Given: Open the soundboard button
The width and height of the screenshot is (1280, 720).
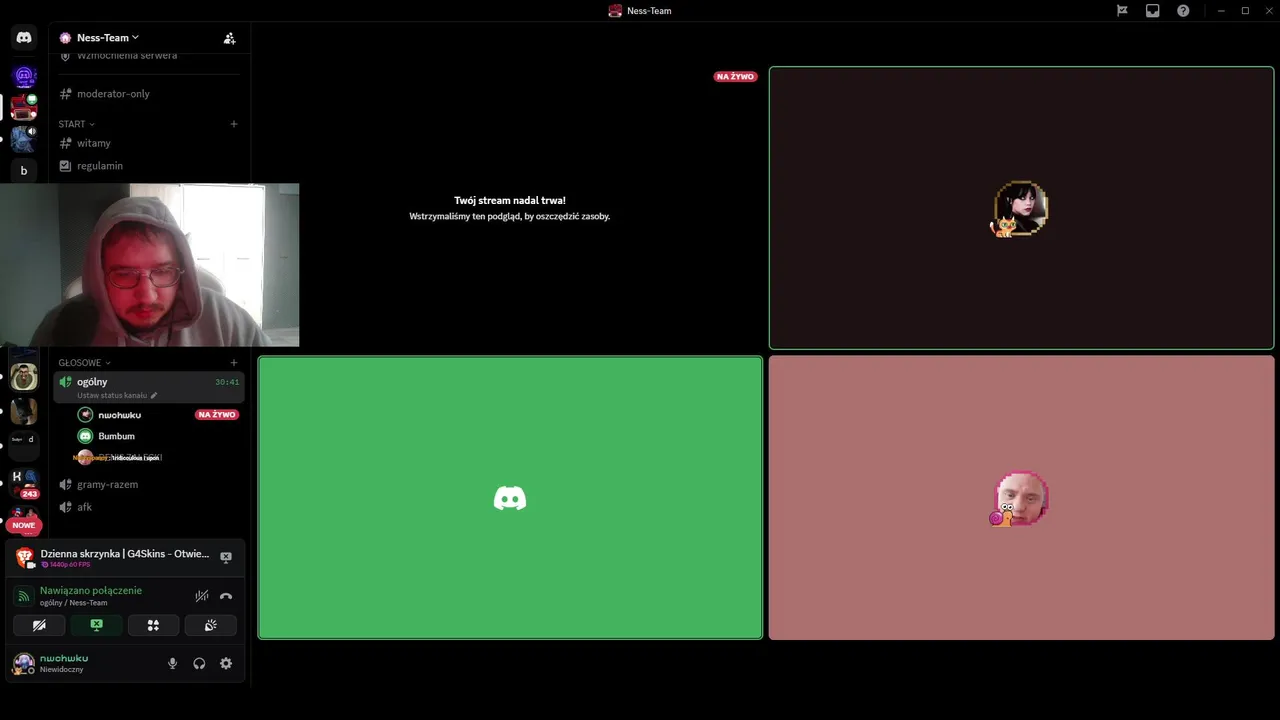Looking at the screenshot, I should [210, 625].
